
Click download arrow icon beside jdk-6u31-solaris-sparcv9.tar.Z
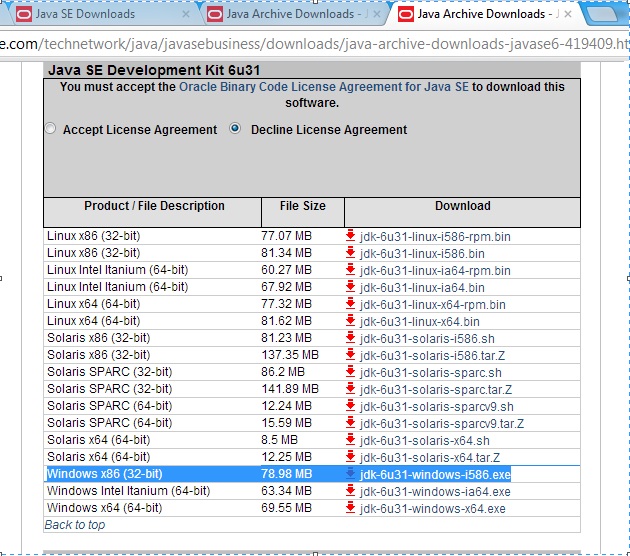tap(350, 423)
